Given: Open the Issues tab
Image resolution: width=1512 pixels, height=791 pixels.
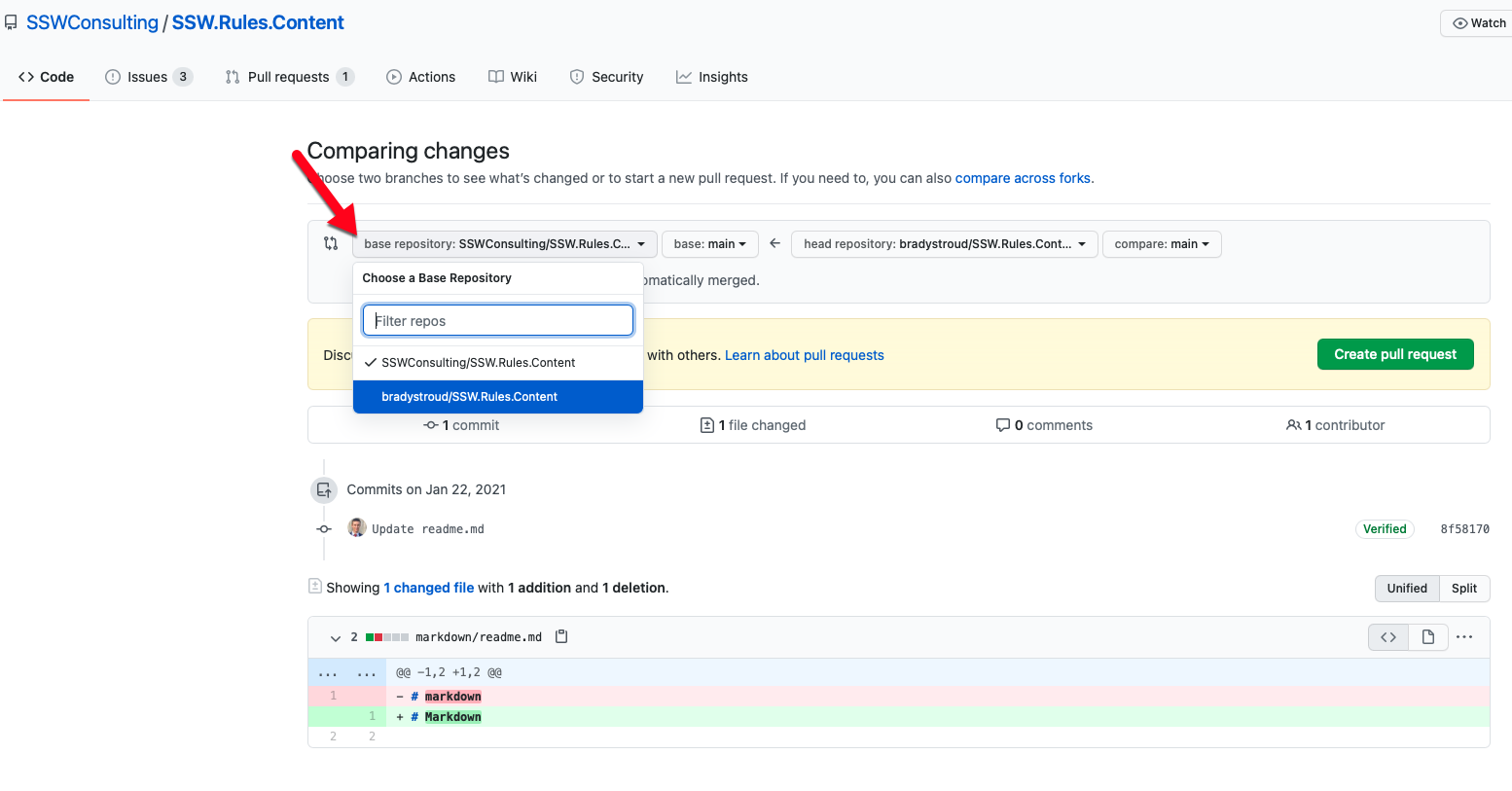Looking at the screenshot, I should [x=149, y=77].
